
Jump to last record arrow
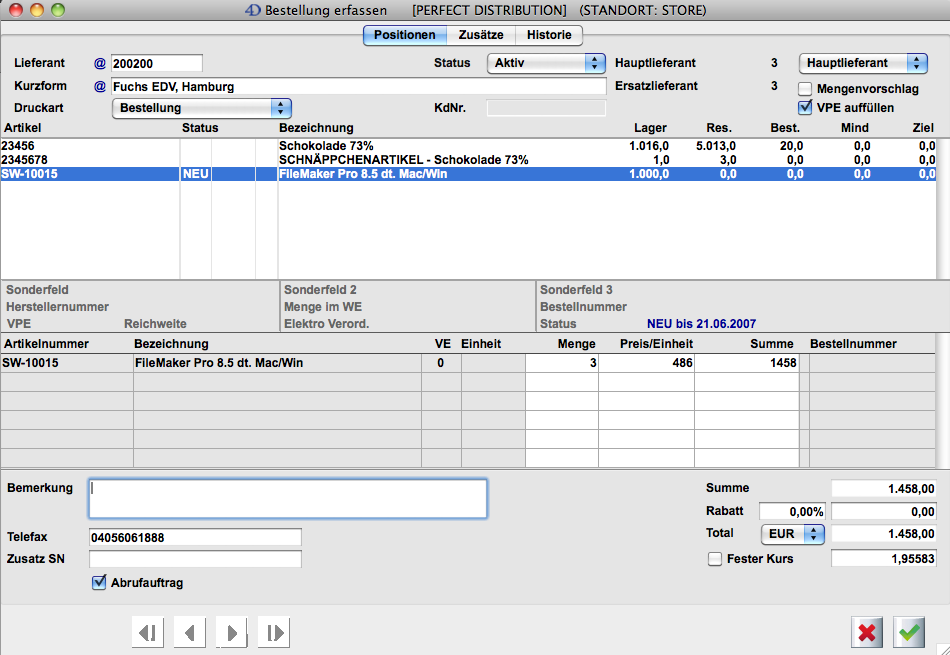[x=274, y=632]
